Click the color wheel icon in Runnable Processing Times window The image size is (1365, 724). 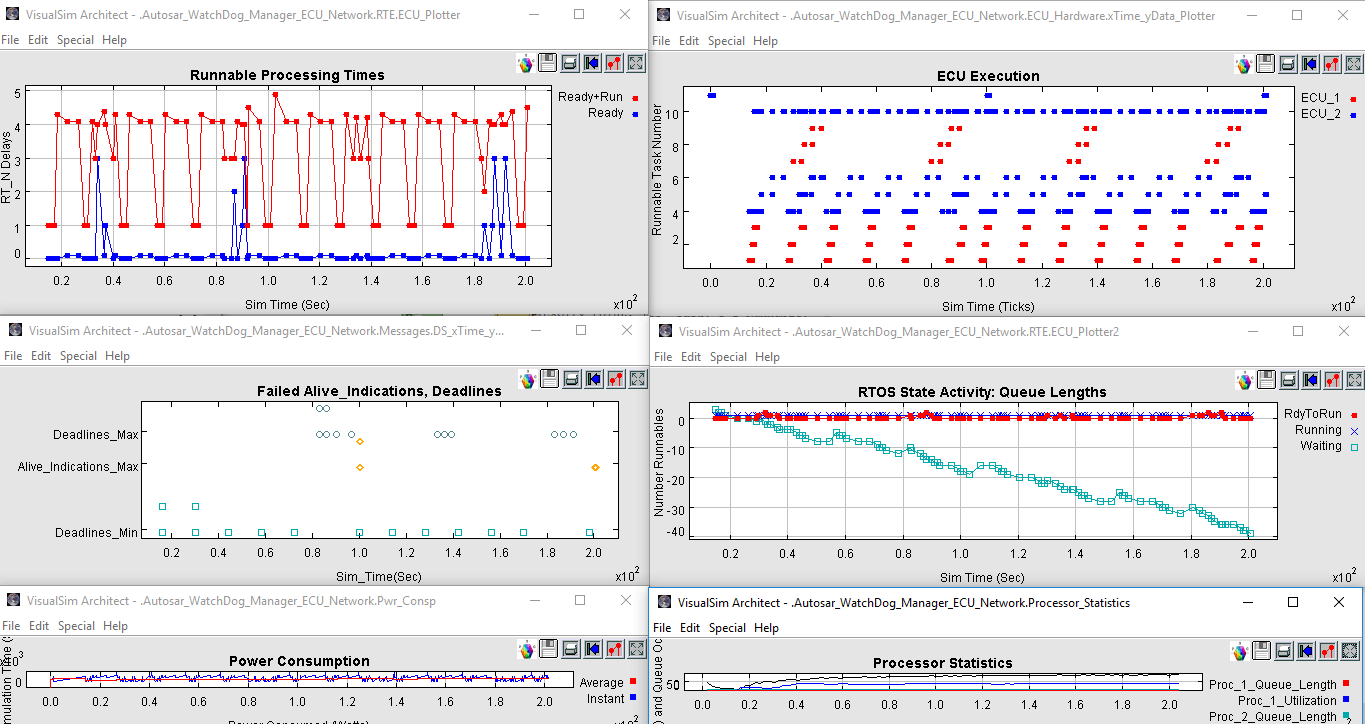[x=526, y=63]
